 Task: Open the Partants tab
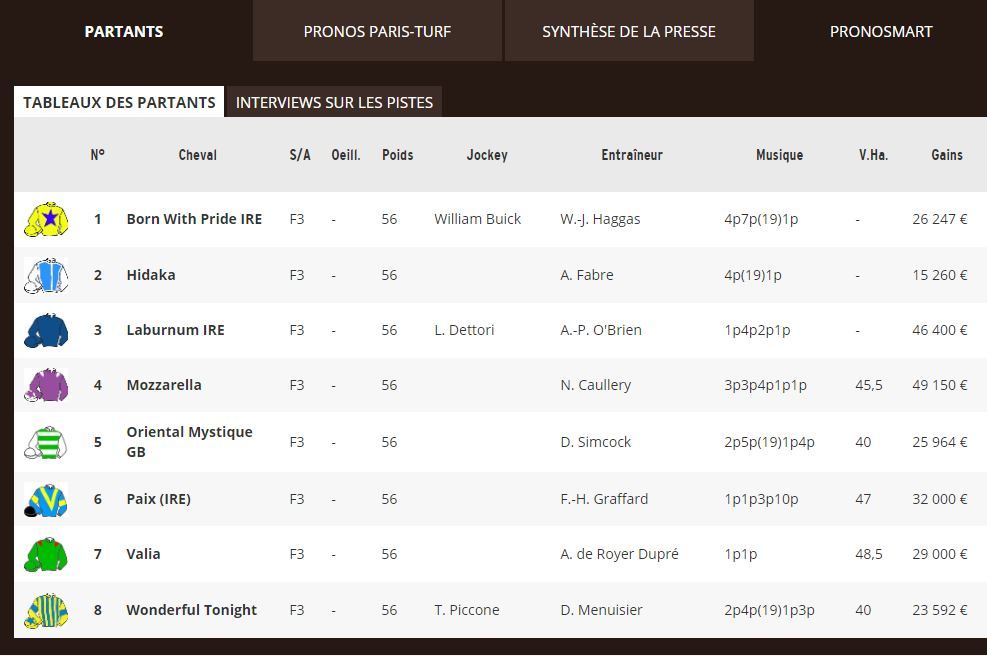[x=124, y=31]
